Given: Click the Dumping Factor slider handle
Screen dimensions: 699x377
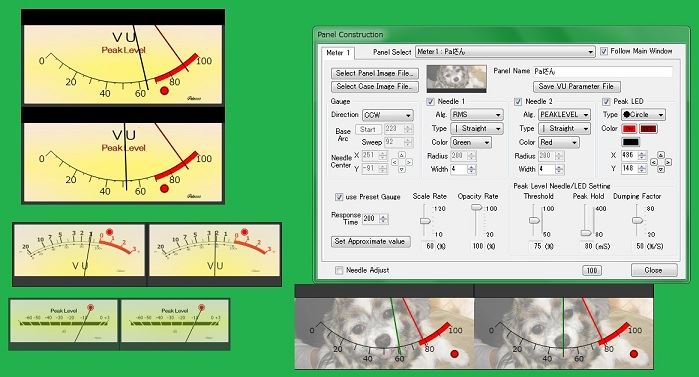Looking at the screenshot, I should pos(637,220).
